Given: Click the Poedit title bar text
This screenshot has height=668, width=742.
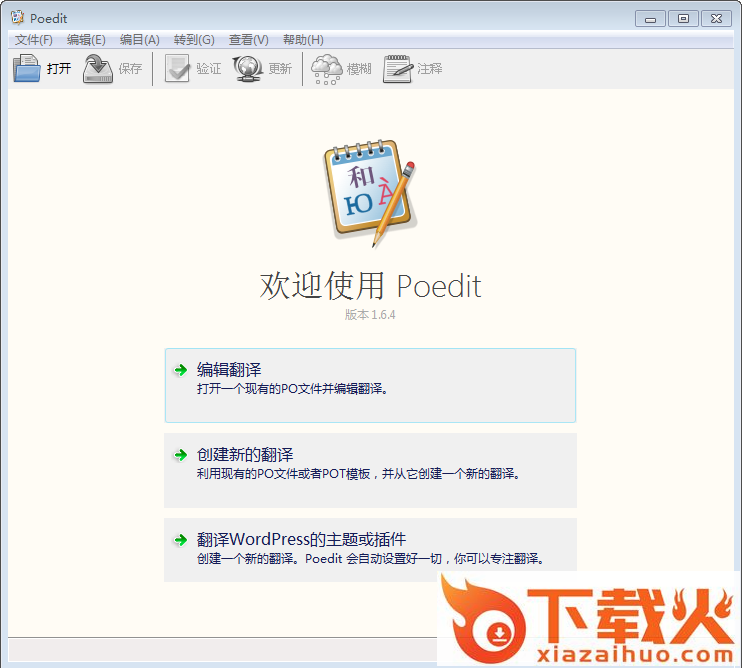Looking at the screenshot, I should click(48, 18).
